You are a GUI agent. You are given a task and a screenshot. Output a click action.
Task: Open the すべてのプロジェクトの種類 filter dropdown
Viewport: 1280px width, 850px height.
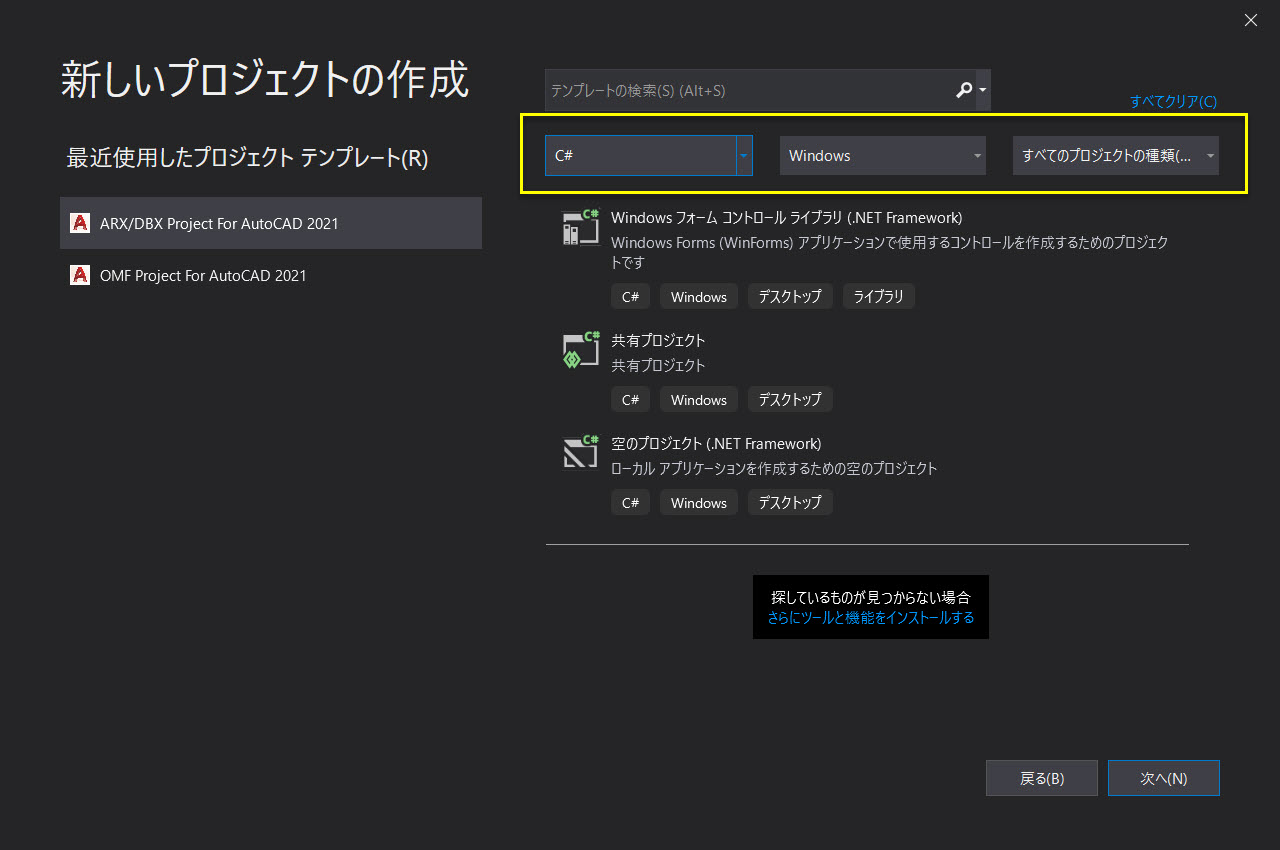[x=1116, y=156]
